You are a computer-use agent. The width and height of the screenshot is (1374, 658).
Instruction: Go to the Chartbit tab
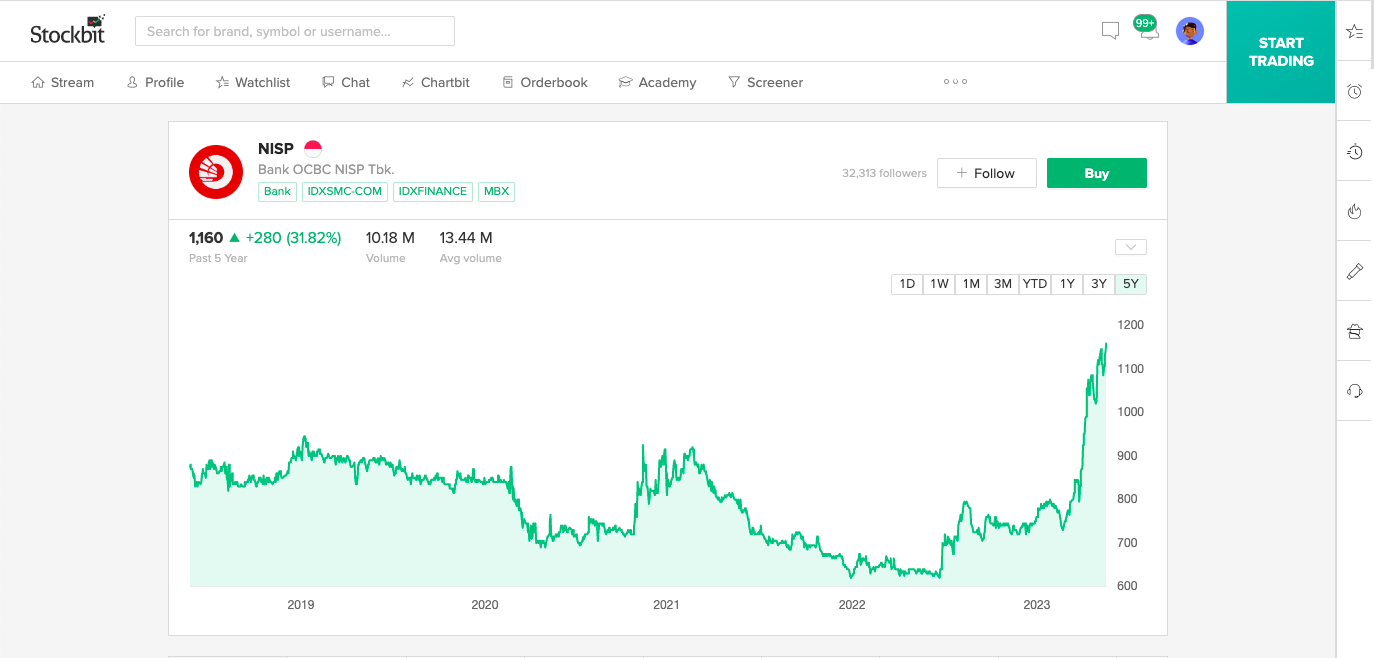click(436, 82)
